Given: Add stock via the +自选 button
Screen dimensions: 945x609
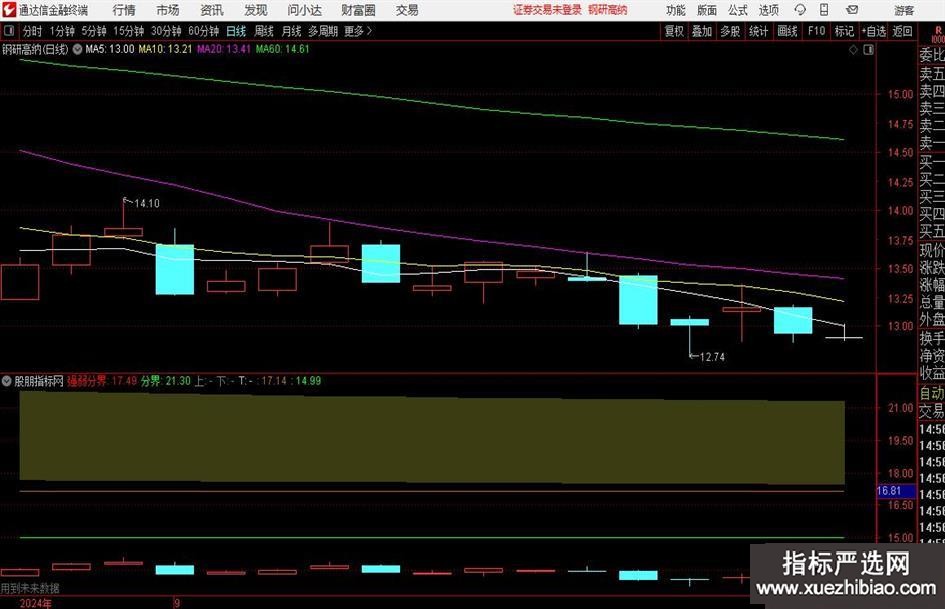Looking at the screenshot, I should (874, 31).
